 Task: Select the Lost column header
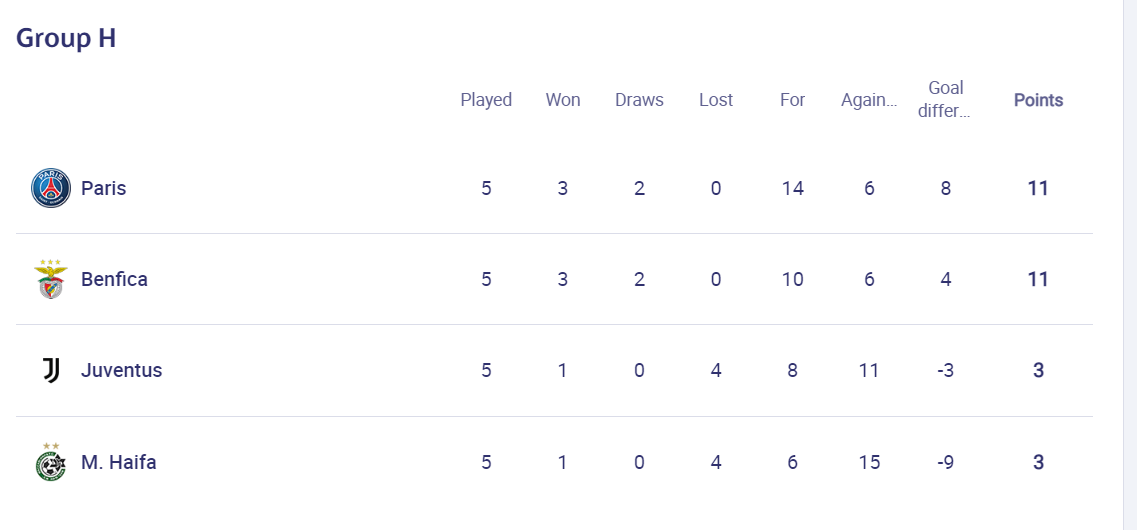(x=716, y=100)
